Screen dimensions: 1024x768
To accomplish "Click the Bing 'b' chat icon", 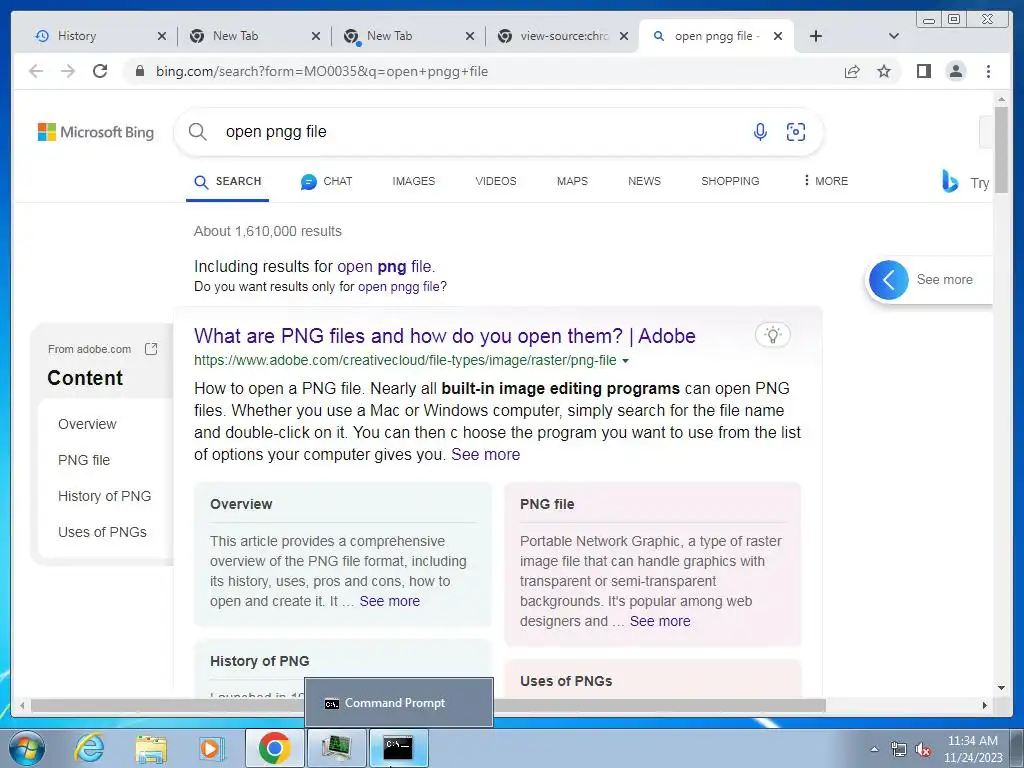I will pos(950,181).
